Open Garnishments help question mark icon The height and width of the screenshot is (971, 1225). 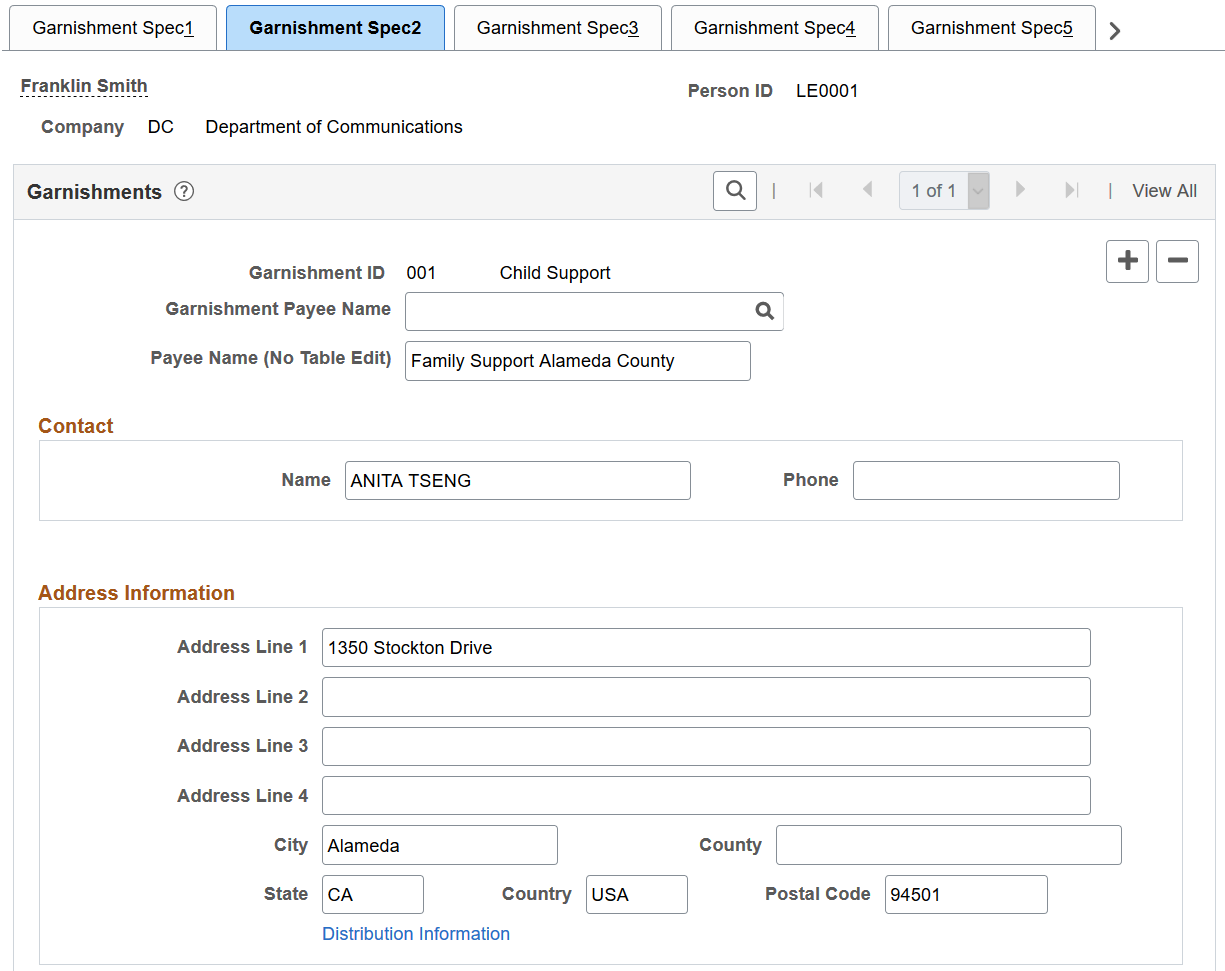(x=184, y=192)
